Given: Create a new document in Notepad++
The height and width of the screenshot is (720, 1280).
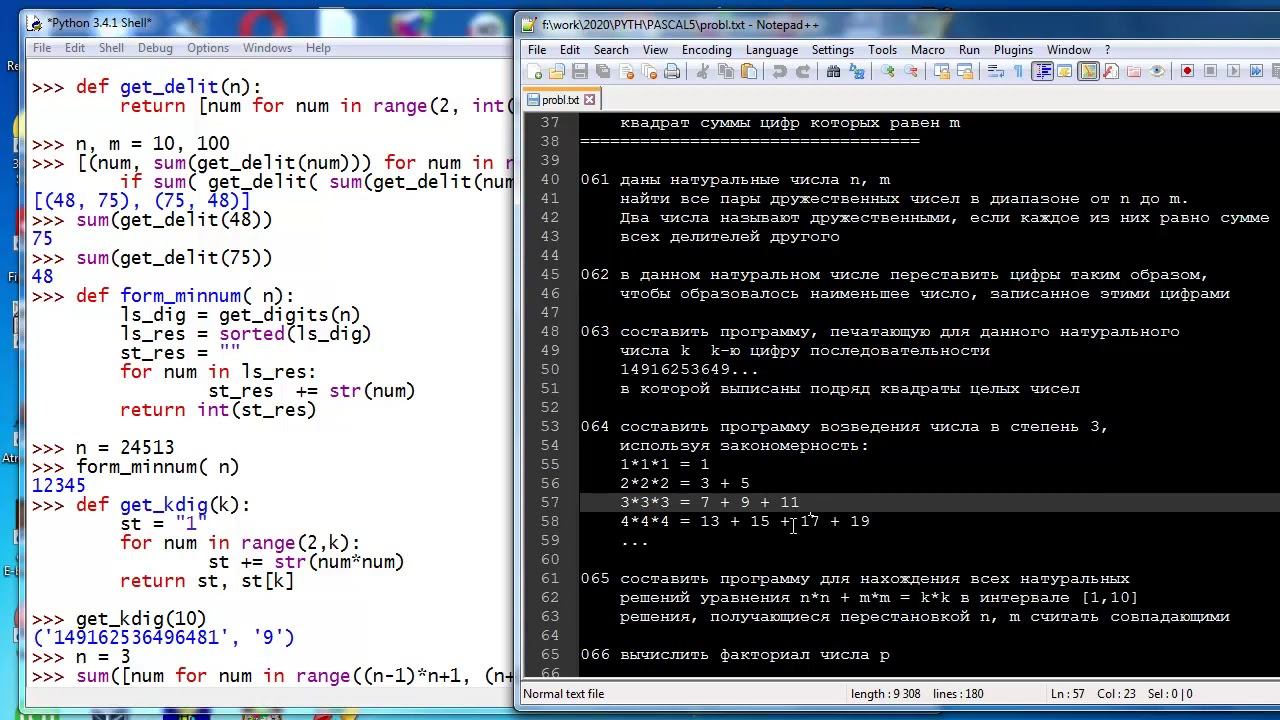Looking at the screenshot, I should [x=534, y=71].
